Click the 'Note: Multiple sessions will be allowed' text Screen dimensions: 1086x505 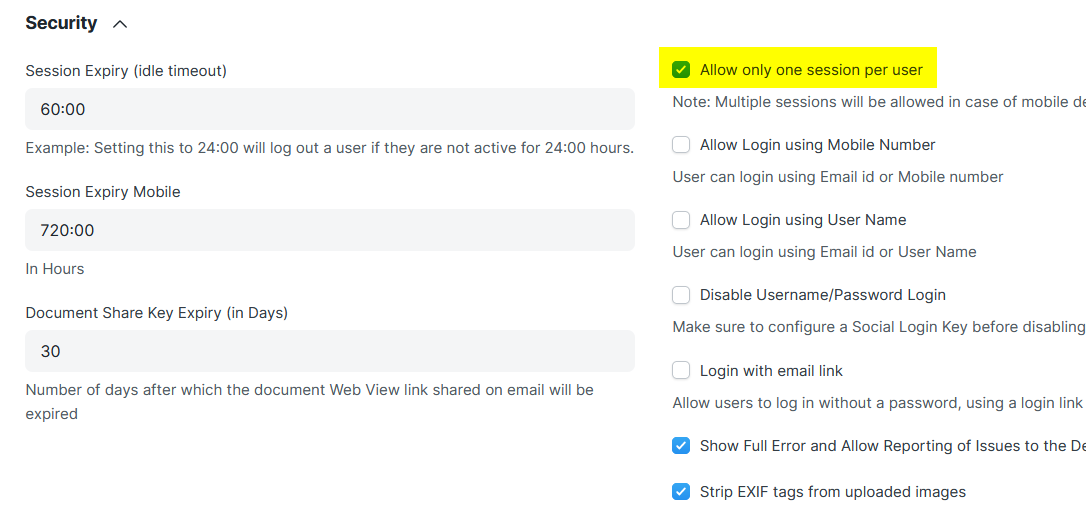[879, 102]
